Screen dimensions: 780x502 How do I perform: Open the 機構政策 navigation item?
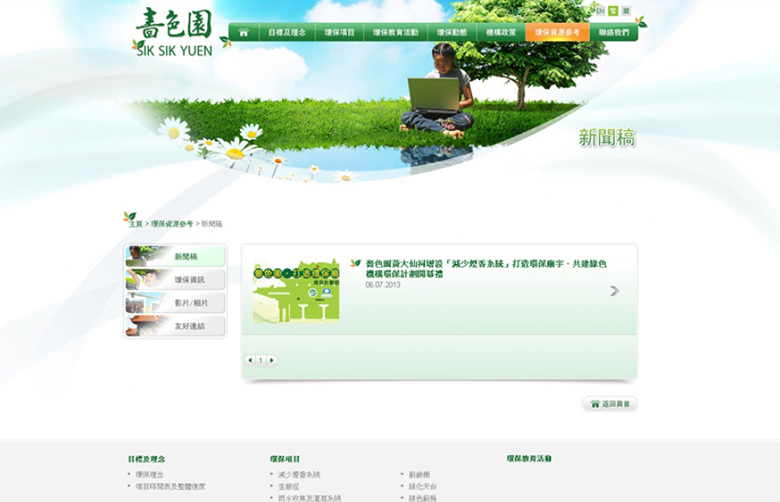[500, 32]
